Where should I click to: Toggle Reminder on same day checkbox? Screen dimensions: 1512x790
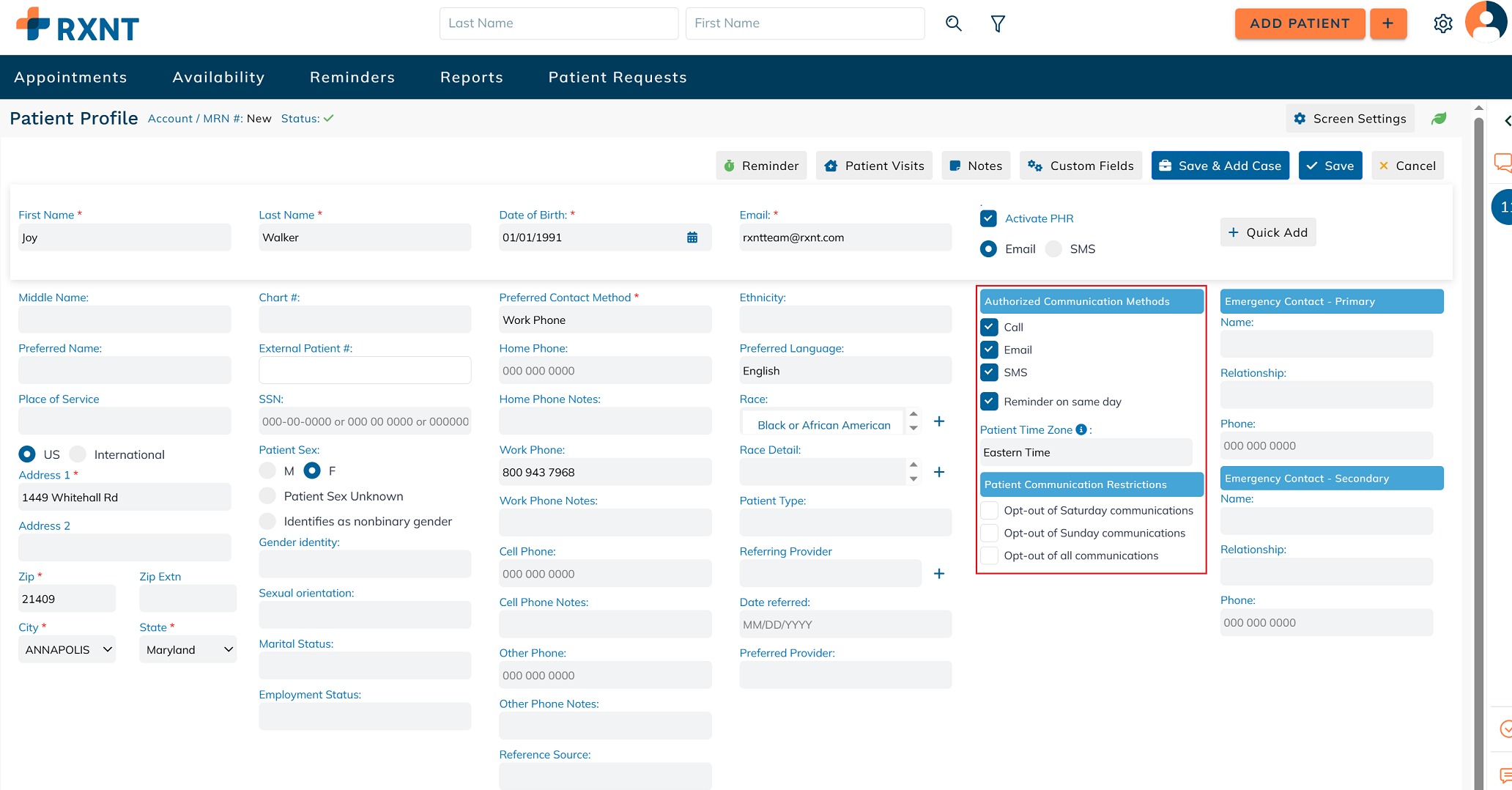pyautogui.click(x=989, y=402)
